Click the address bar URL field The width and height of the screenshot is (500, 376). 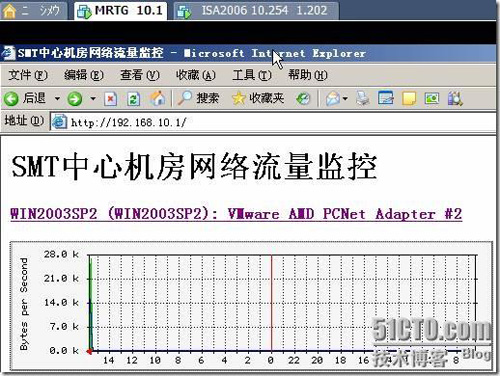pyautogui.click(x=273, y=122)
